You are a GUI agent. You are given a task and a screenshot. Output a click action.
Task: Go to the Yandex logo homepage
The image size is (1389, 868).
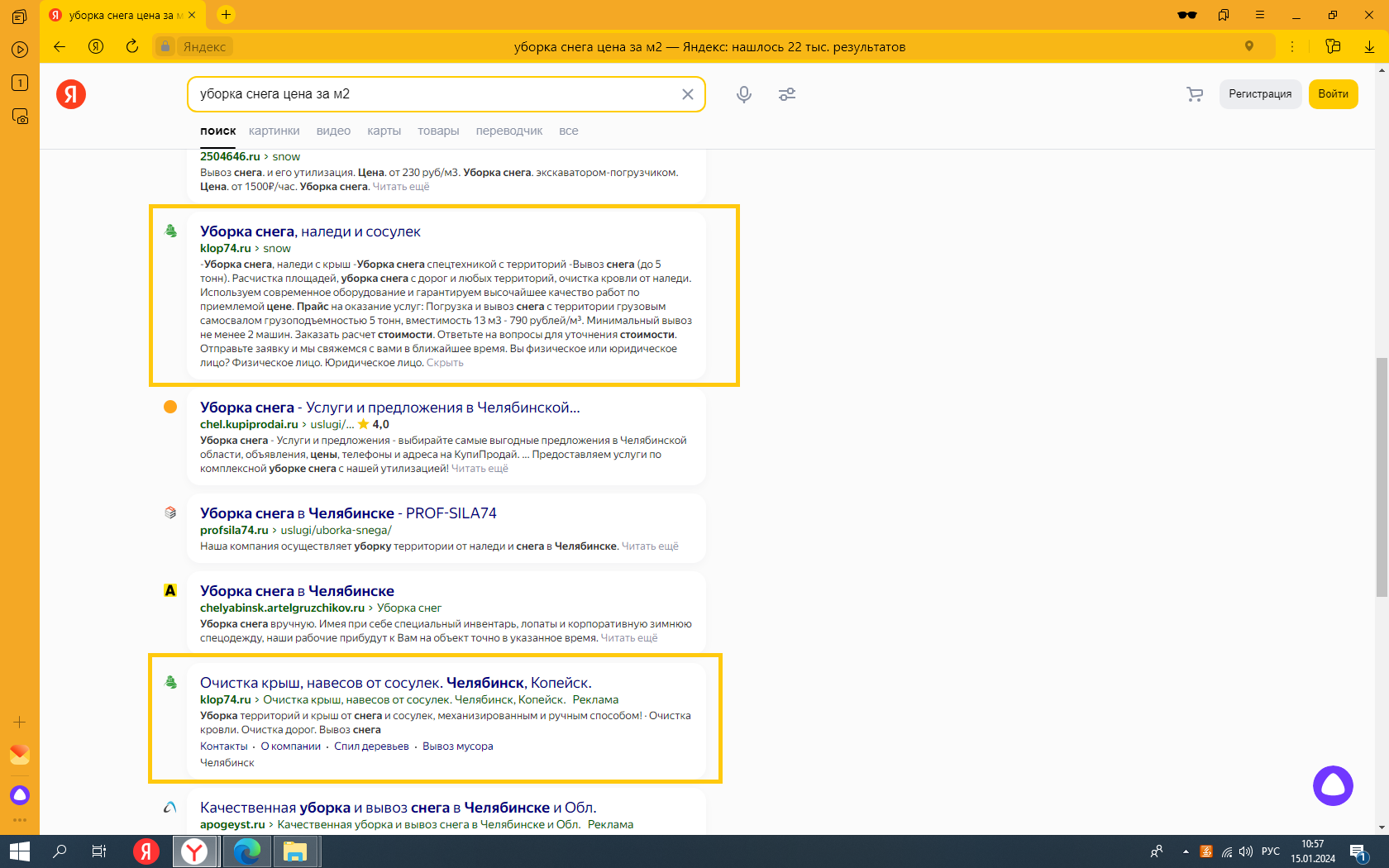71,94
